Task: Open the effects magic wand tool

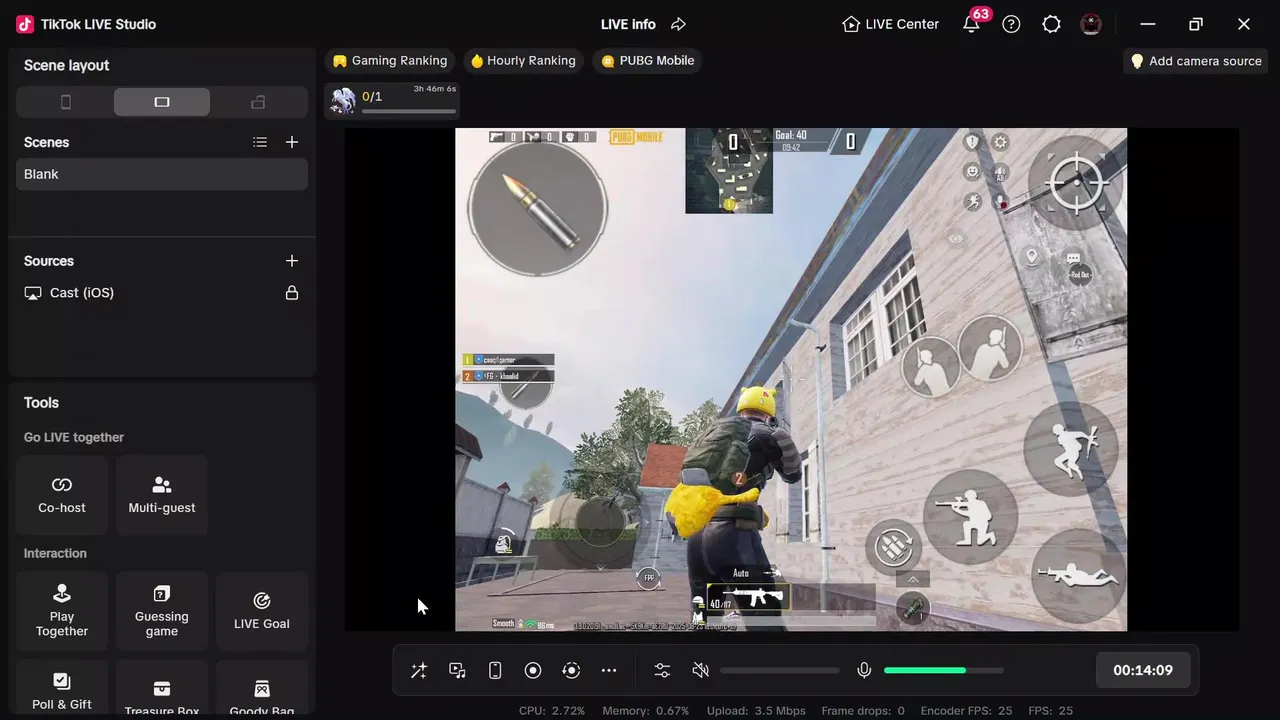Action: tap(419, 671)
